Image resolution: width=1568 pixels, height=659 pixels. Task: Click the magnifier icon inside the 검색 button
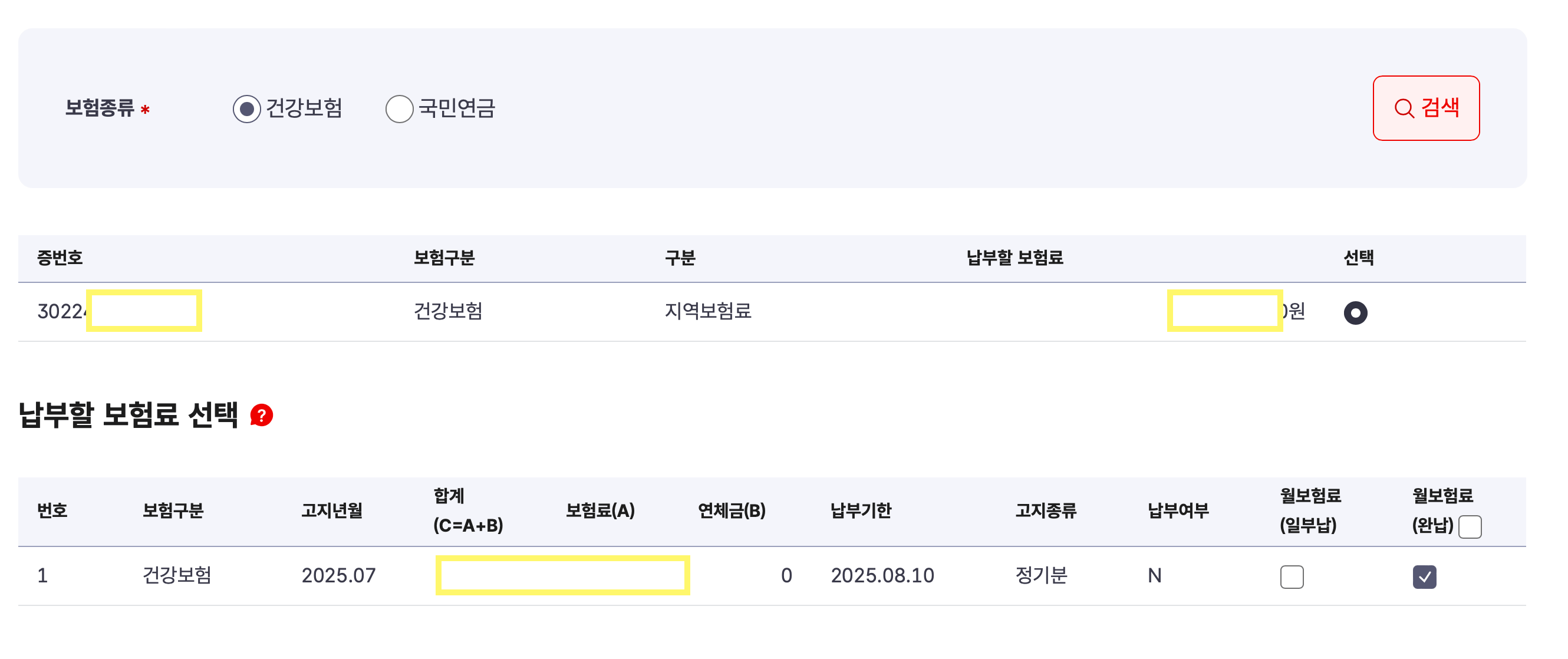(x=1404, y=110)
